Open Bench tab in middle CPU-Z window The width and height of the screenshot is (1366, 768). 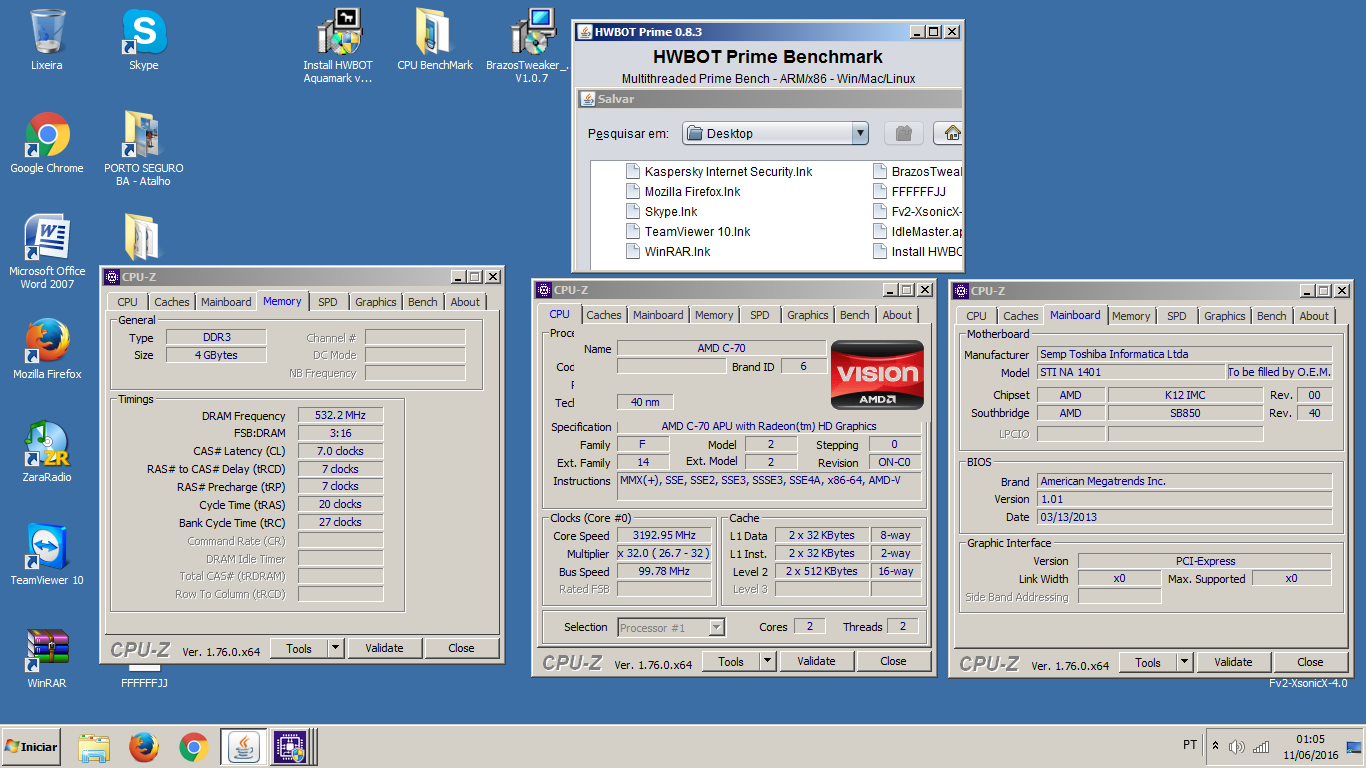(855, 315)
